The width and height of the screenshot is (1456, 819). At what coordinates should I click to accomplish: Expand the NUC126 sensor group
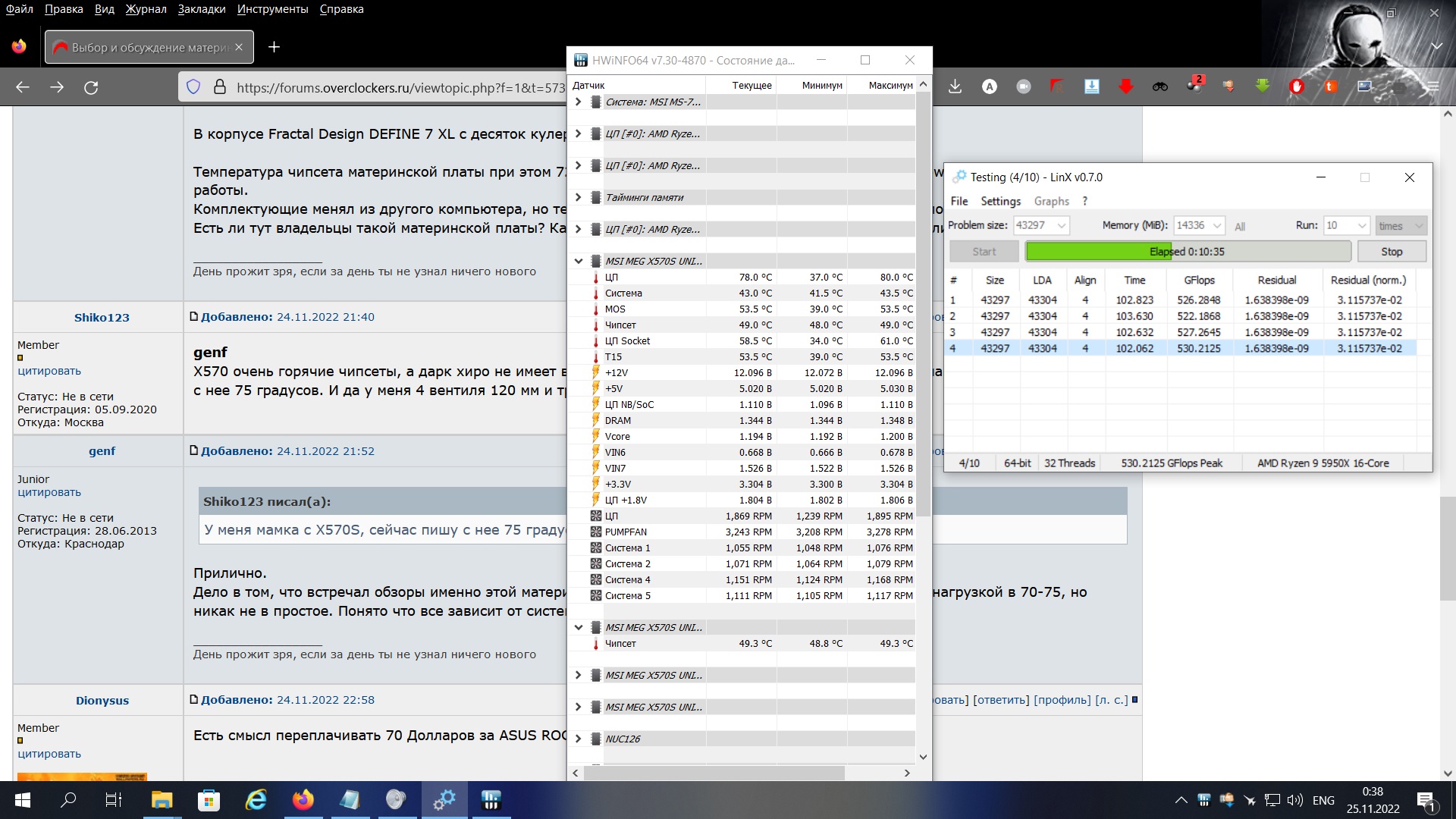[579, 739]
